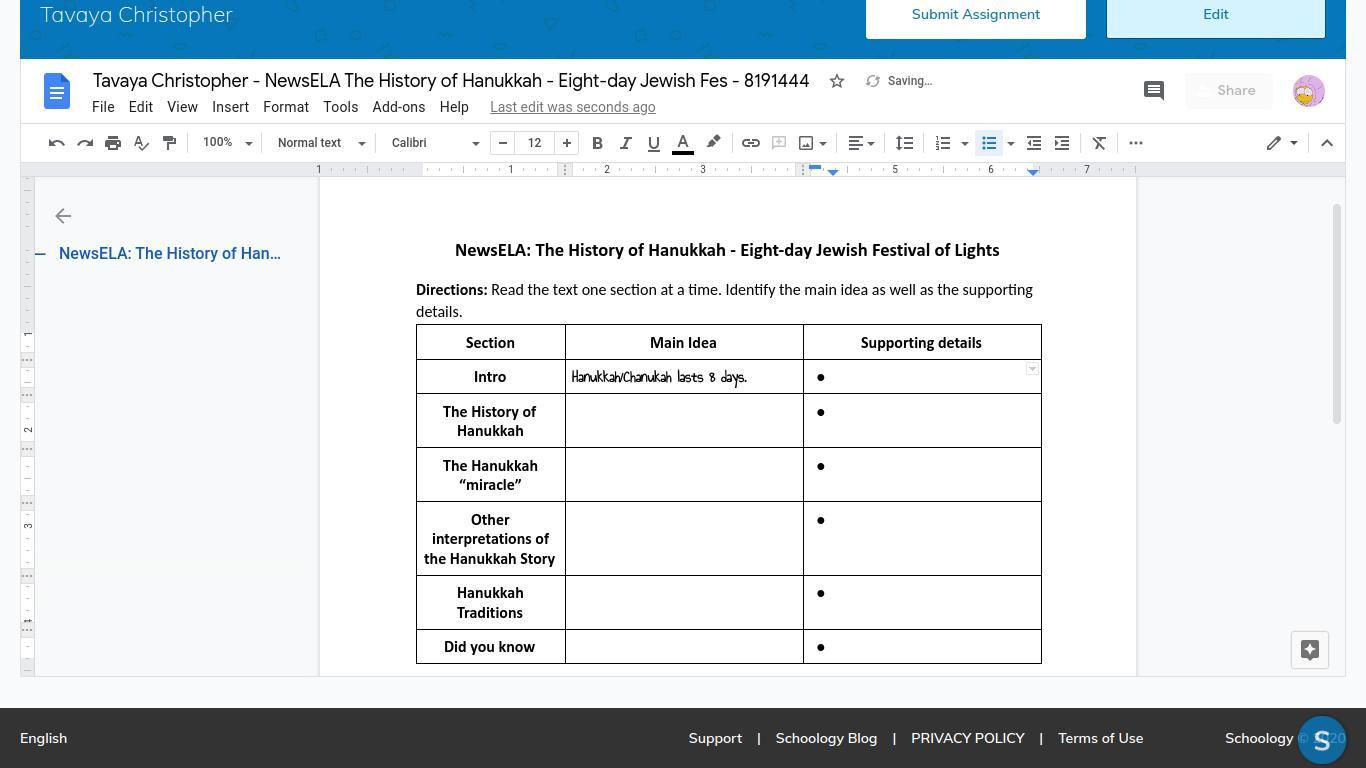
Task: Open the Format menu
Action: pyautogui.click(x=286, y=107)
